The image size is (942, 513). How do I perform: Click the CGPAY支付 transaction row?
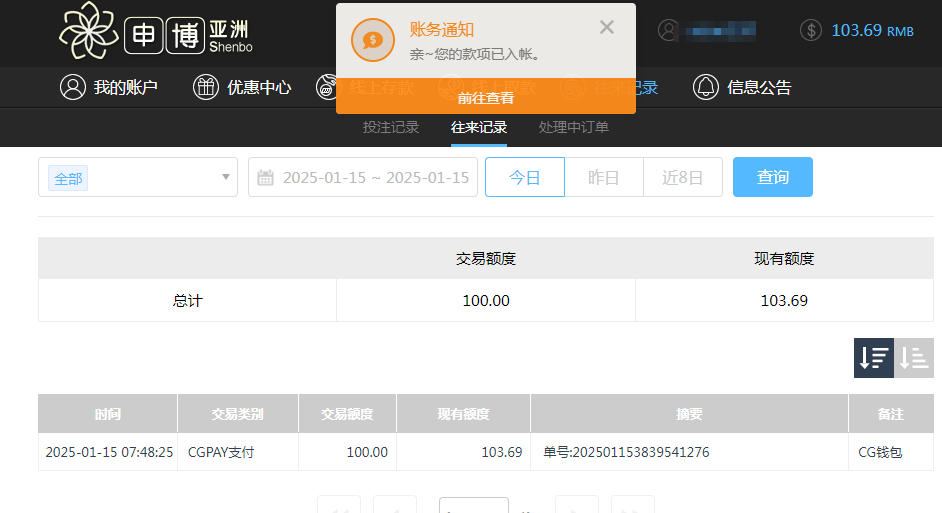[x=222, y=452]
